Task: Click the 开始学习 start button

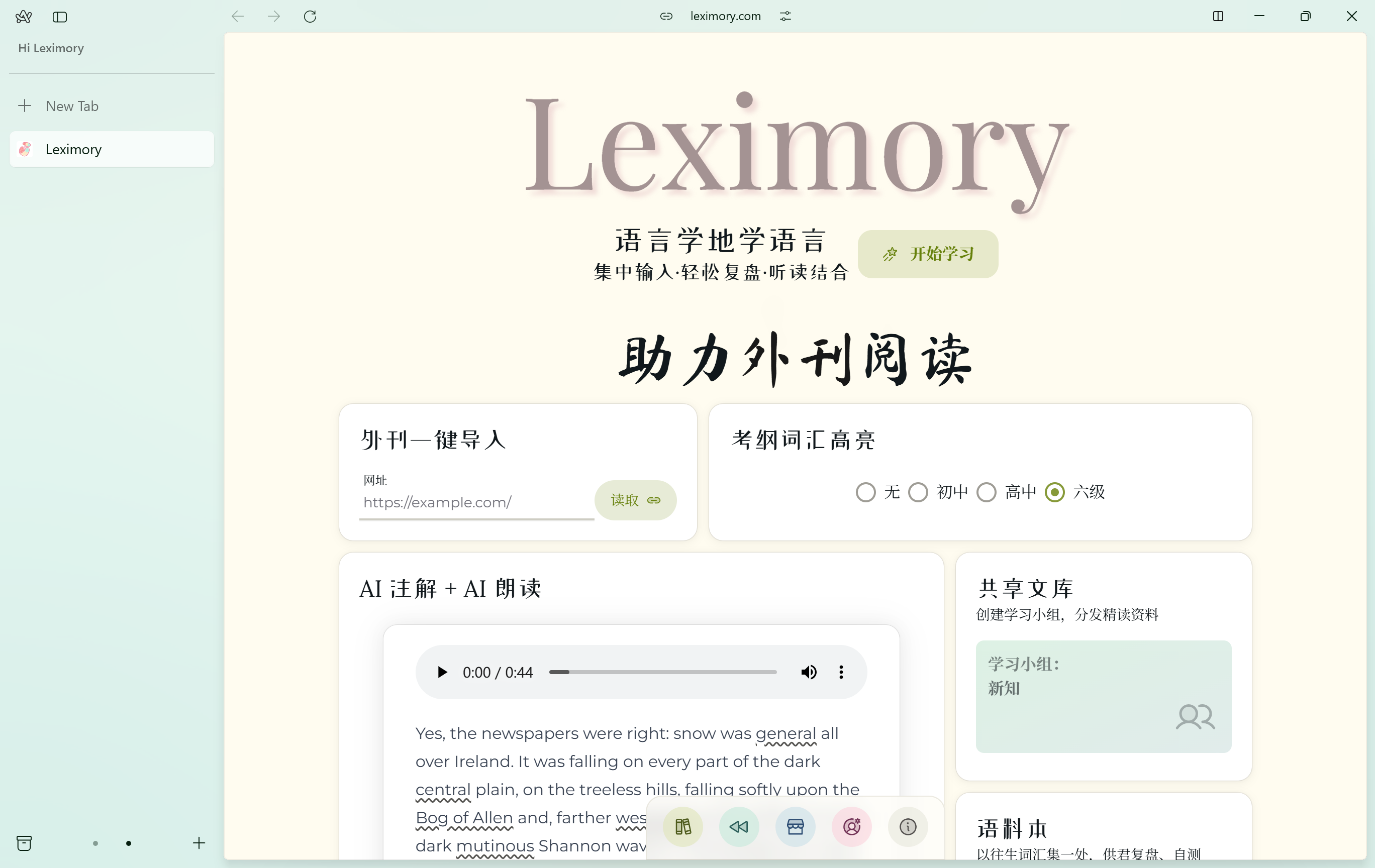Action: (x=928, y=254)
